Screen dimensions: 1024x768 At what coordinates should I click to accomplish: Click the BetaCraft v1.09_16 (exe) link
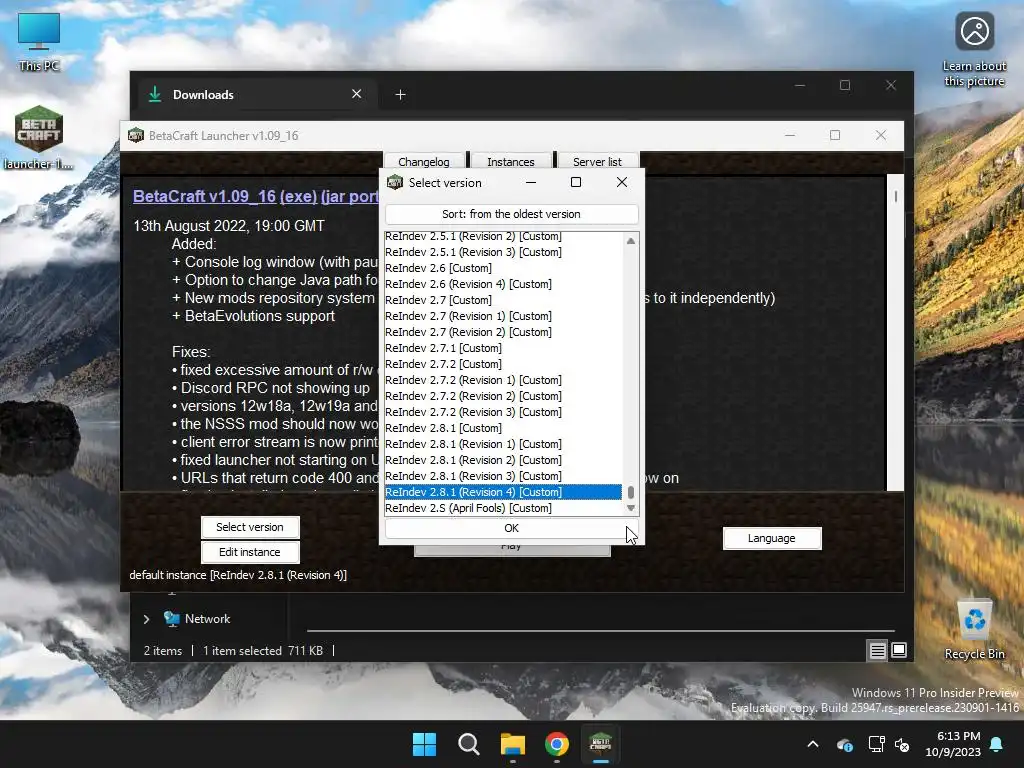coord(225,196)
